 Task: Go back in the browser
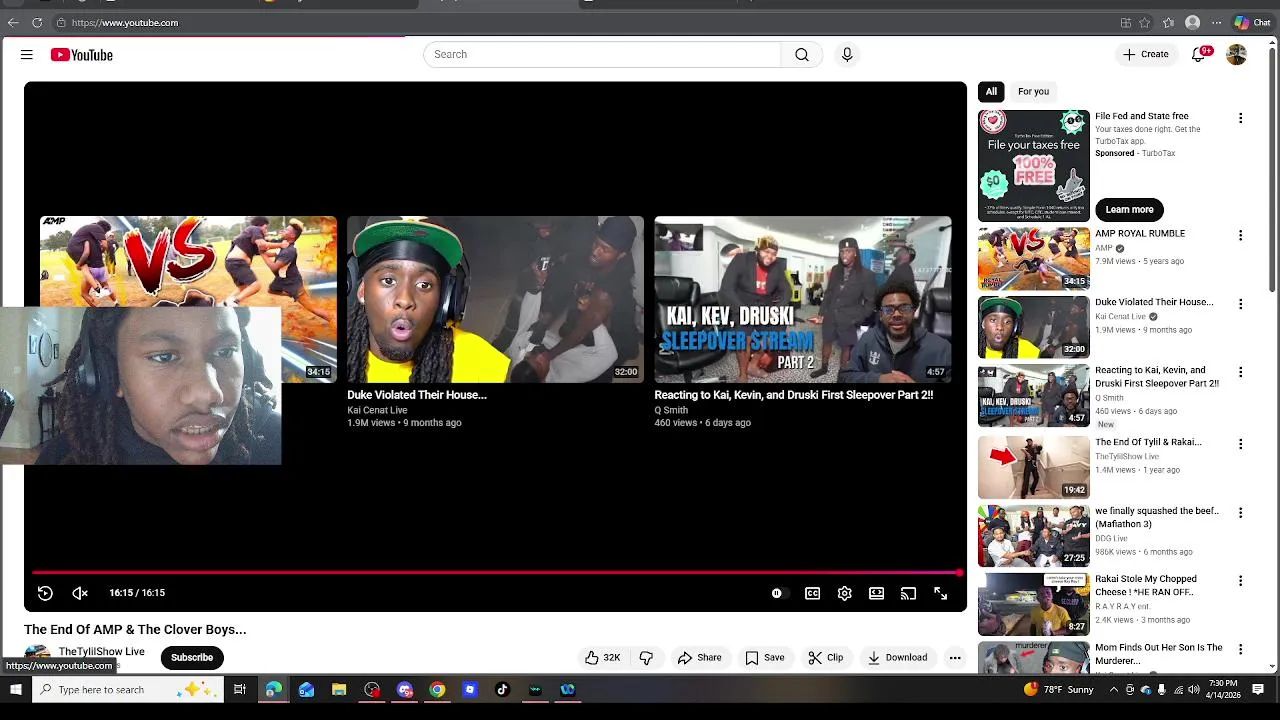click(x=13, y=23)
